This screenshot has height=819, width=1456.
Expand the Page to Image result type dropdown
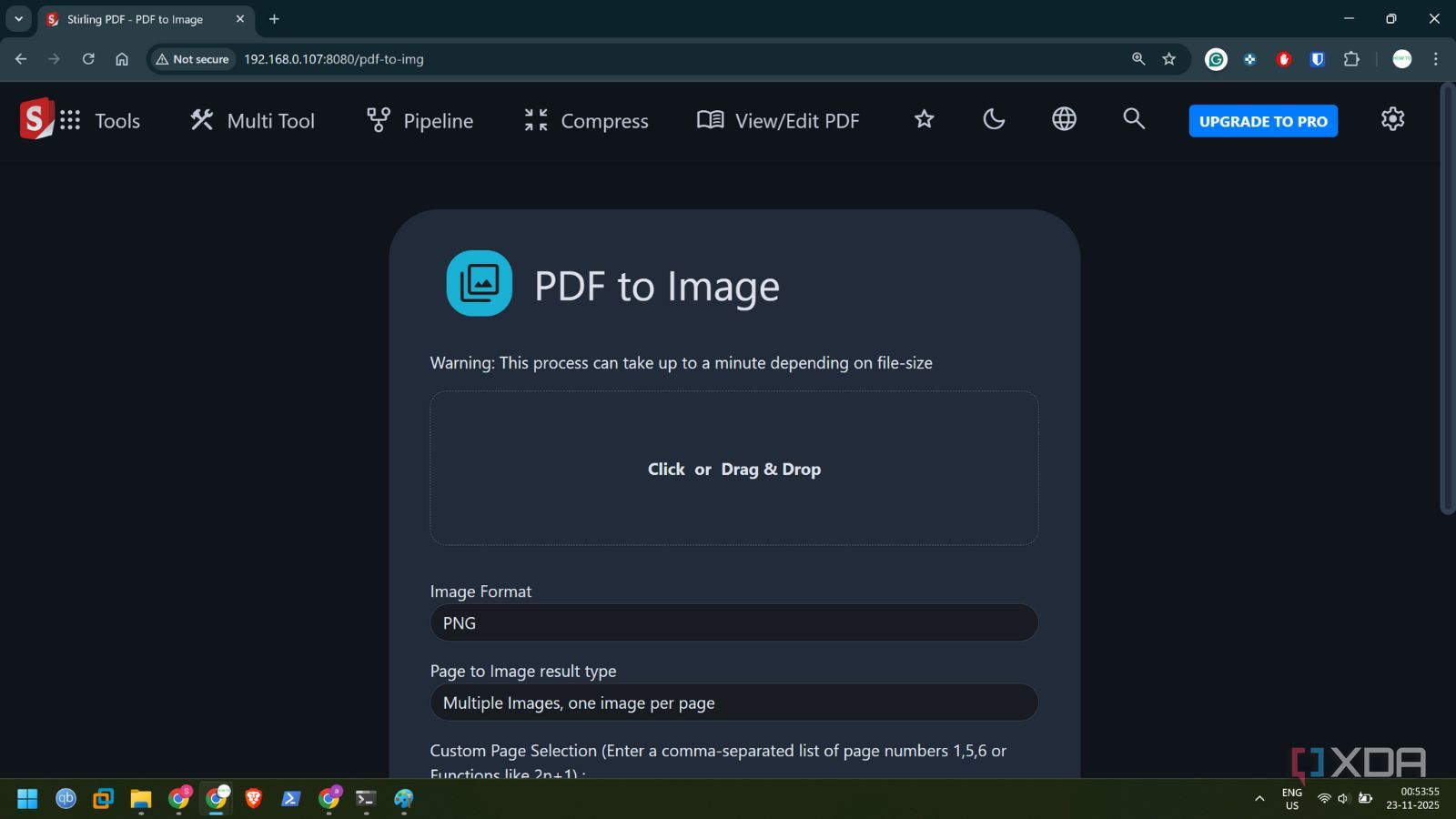coord(734,703)
